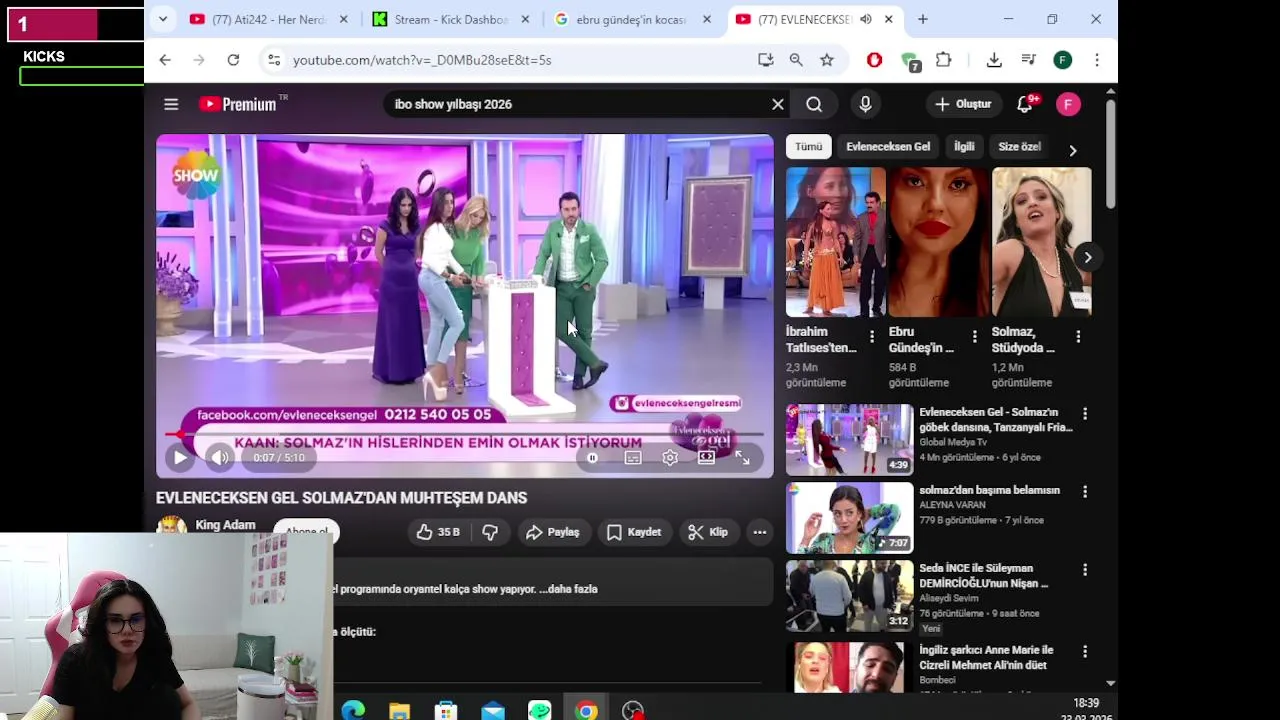Switch to theater mode

[707, 458]
